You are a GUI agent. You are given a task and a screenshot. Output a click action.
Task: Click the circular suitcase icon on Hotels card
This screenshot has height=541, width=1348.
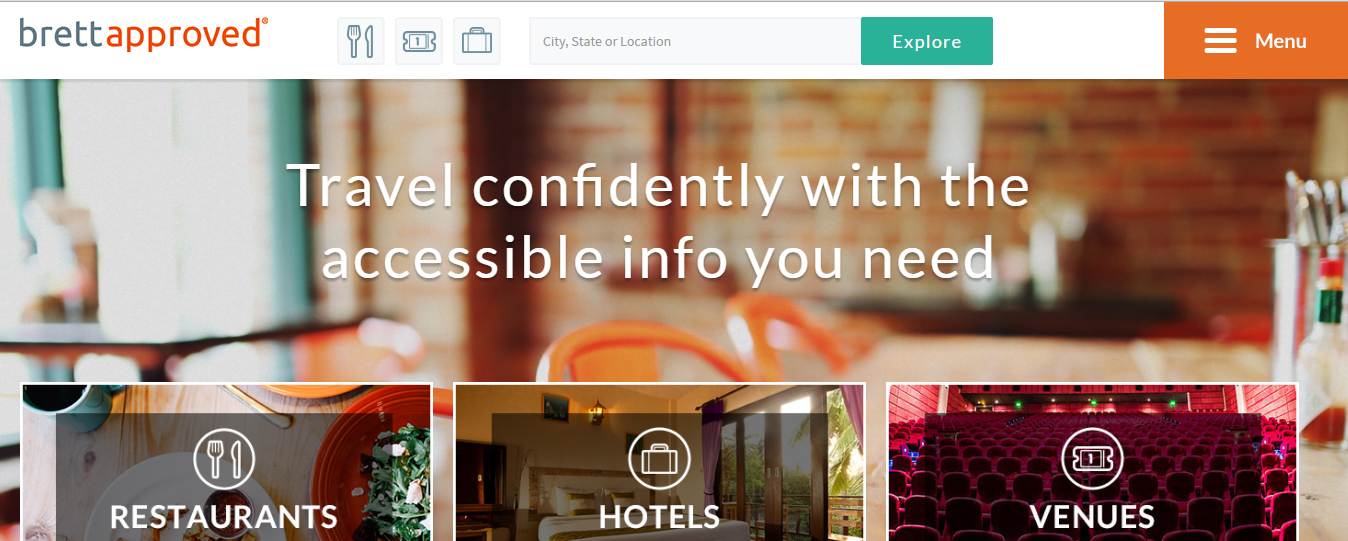coord(659,459)
